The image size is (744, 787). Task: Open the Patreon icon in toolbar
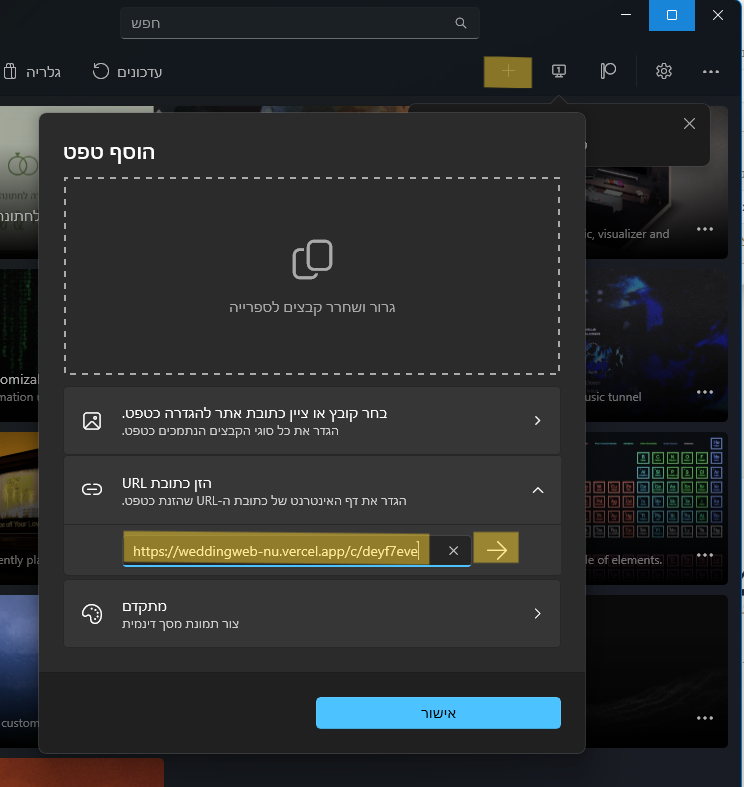tap(608, 71)
